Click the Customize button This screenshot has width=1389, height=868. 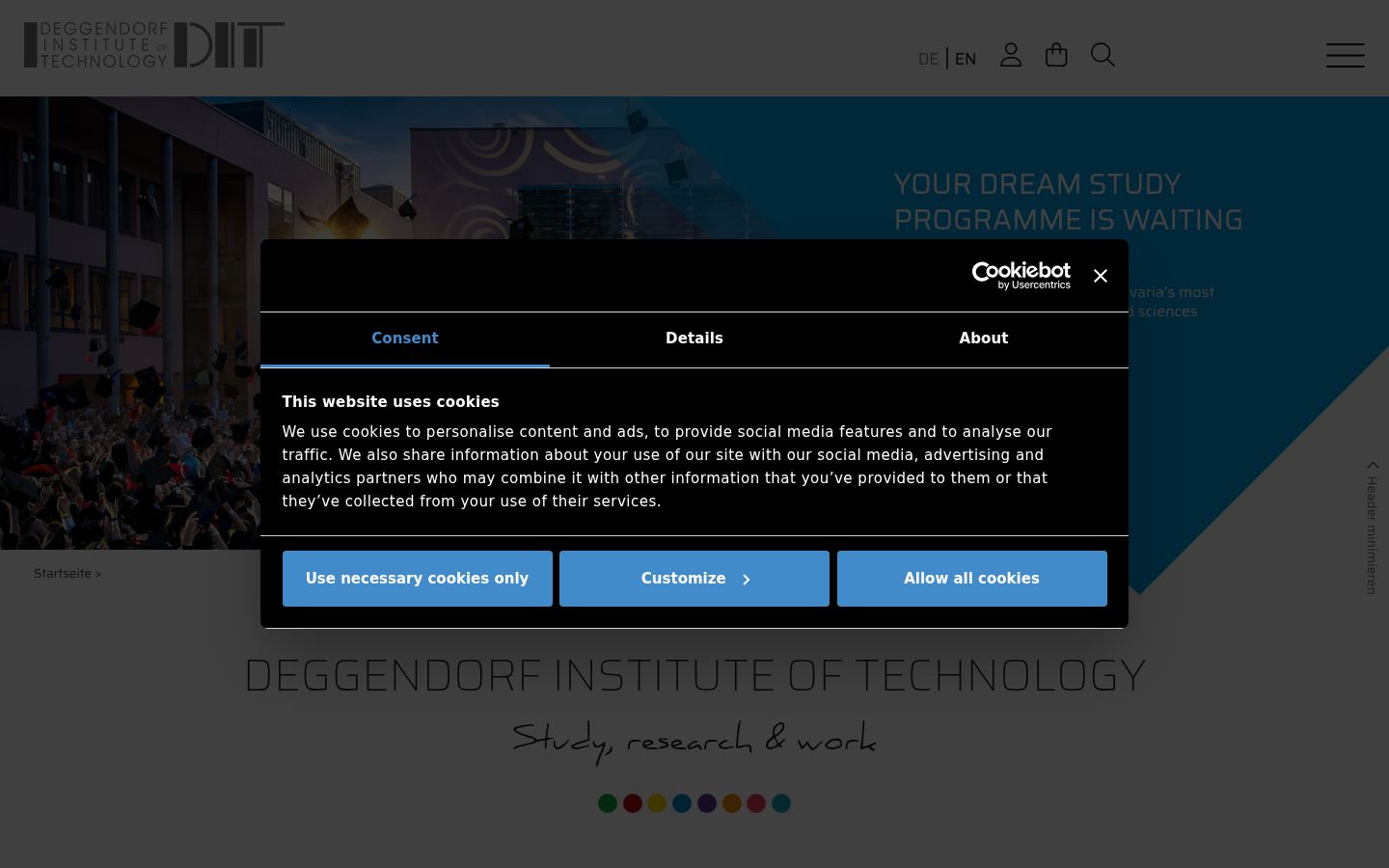point(694,579)
